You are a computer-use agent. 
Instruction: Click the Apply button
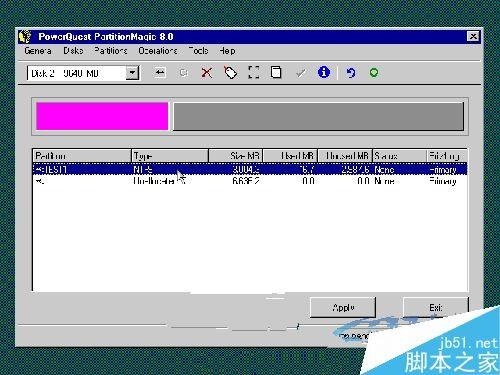pyautogui.click(x=343, y=307)
